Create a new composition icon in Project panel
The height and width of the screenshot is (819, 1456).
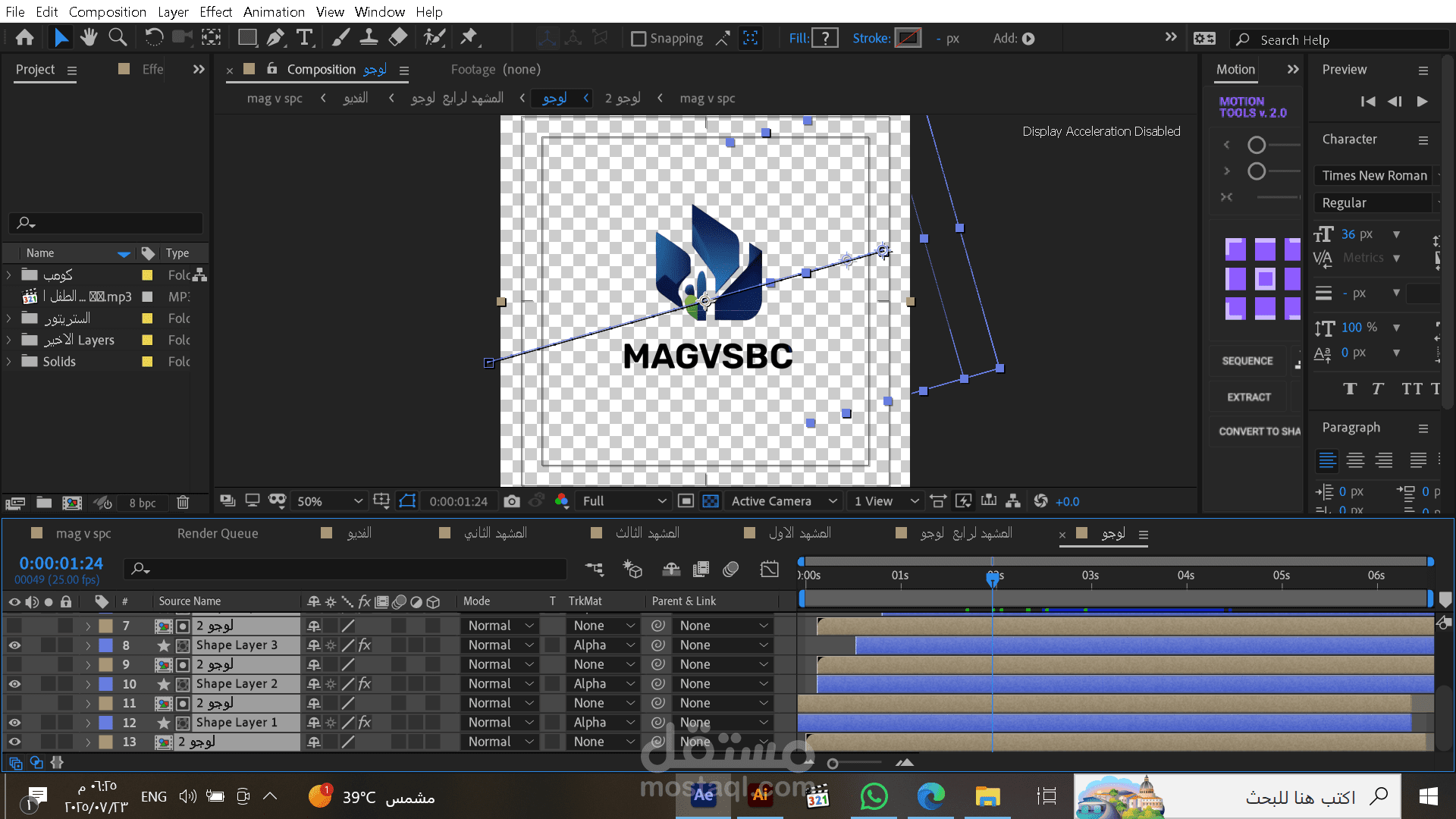[72, 503]
